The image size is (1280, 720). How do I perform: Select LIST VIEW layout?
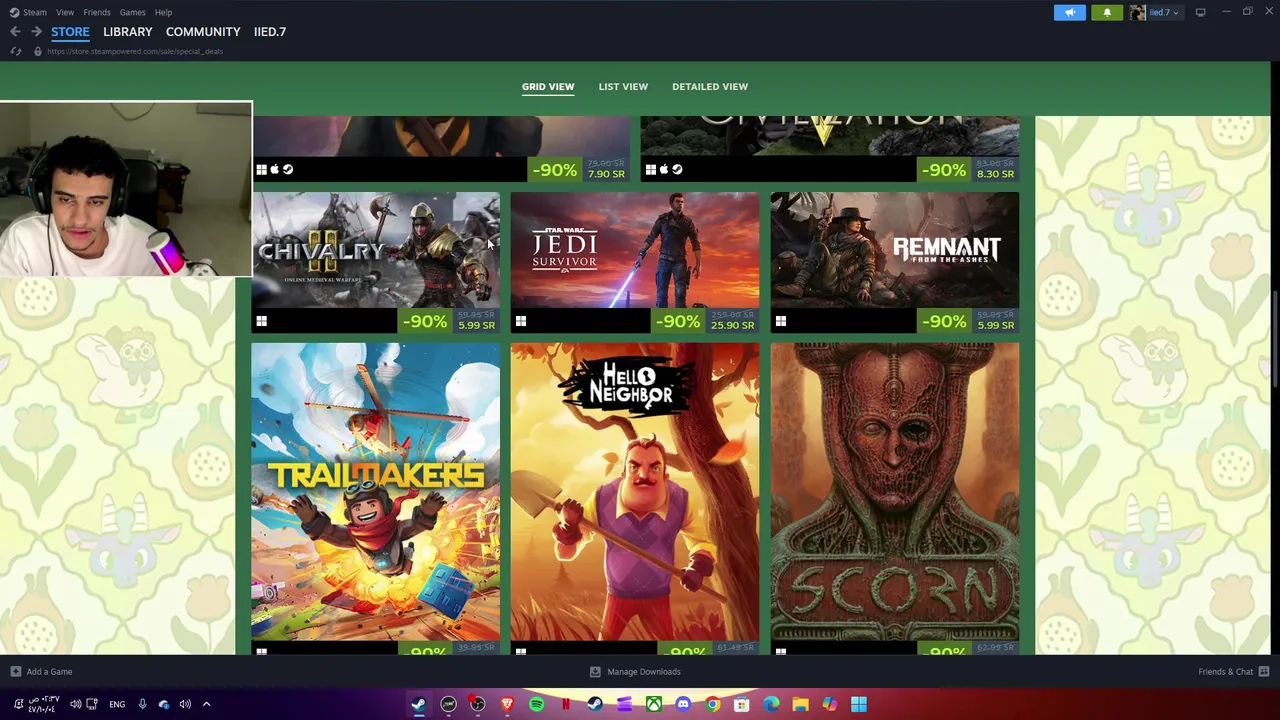[623, 86]
